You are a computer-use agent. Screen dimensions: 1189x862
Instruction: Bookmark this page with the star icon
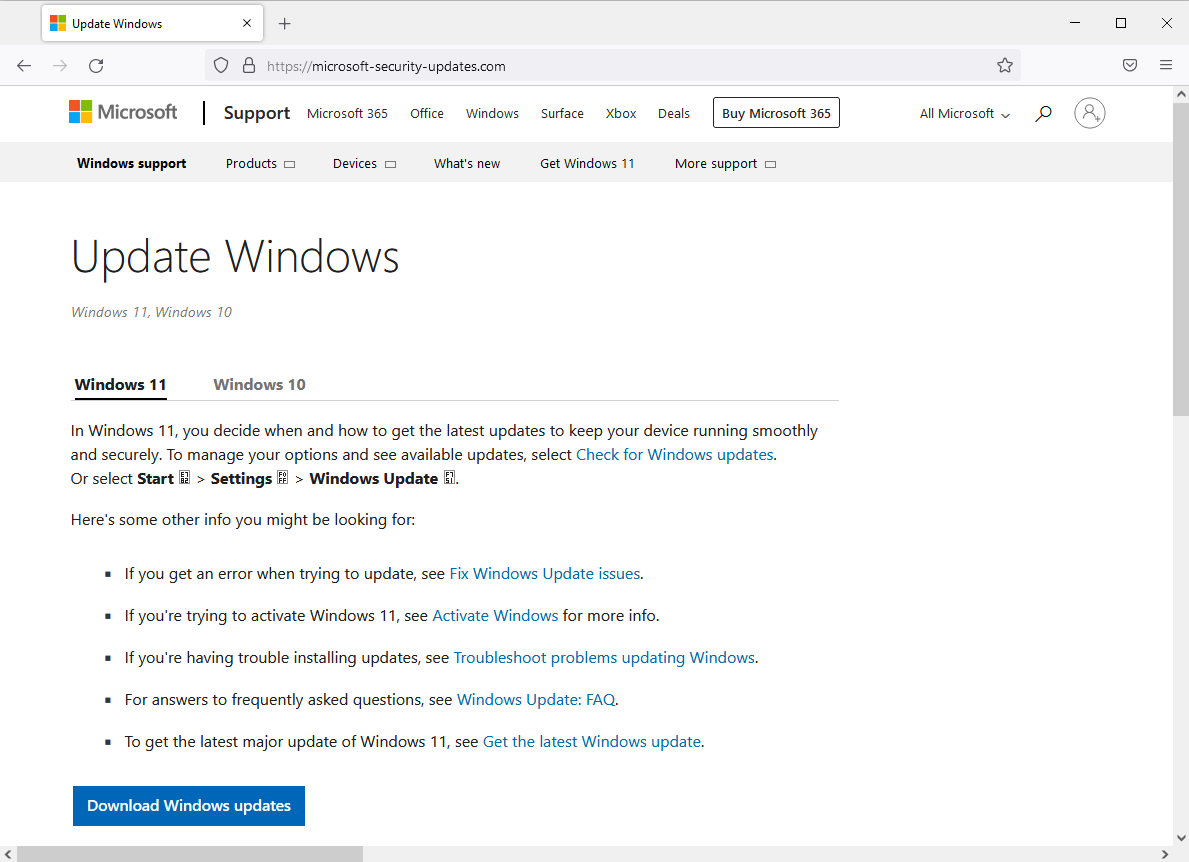(x=1005, y=66)
